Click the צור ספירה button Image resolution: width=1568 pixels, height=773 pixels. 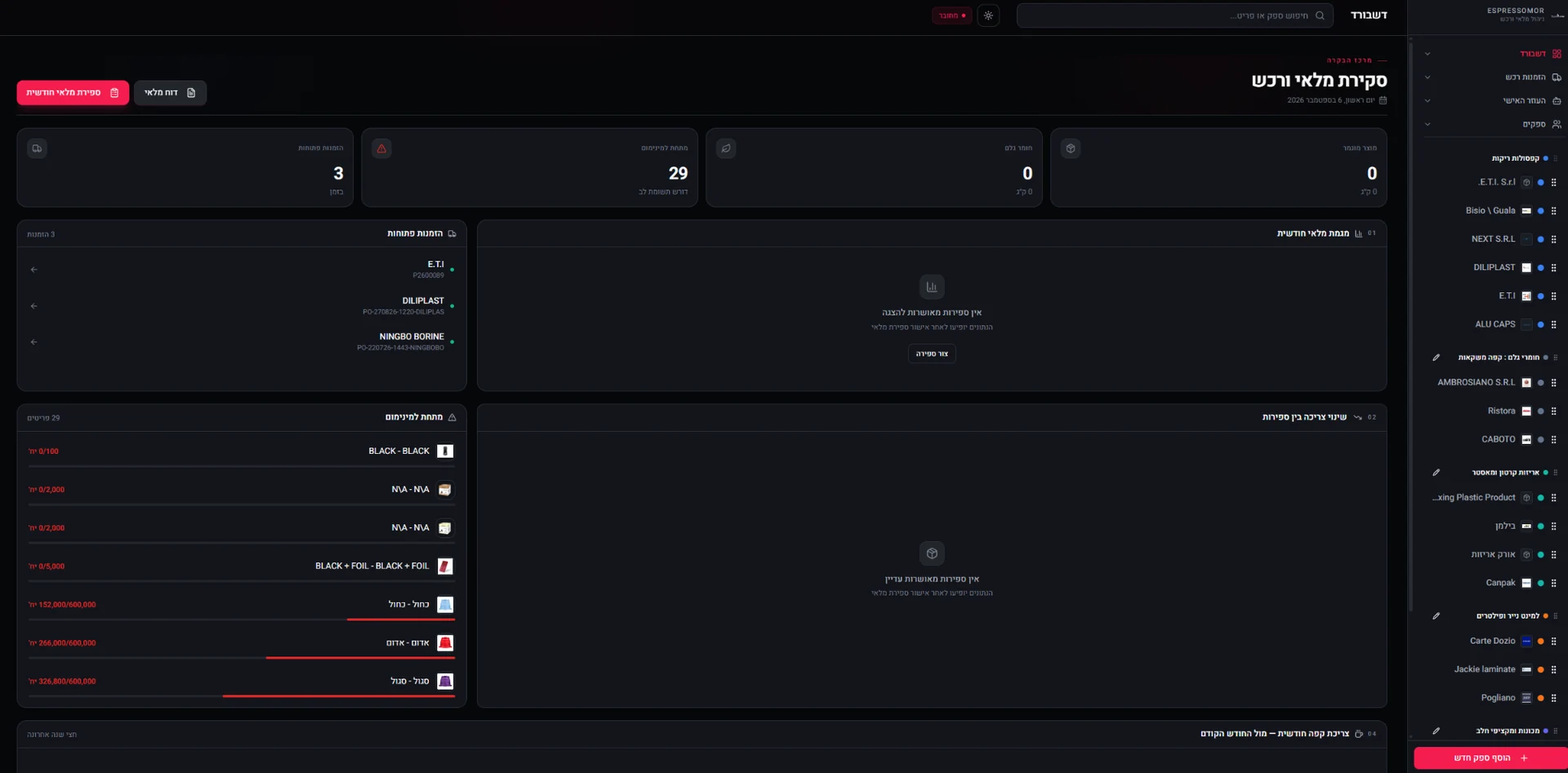pyautogui.click(x=932, y=353)
